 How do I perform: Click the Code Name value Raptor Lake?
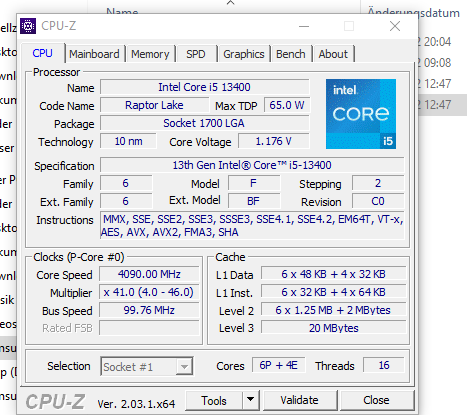pos(154,105)
